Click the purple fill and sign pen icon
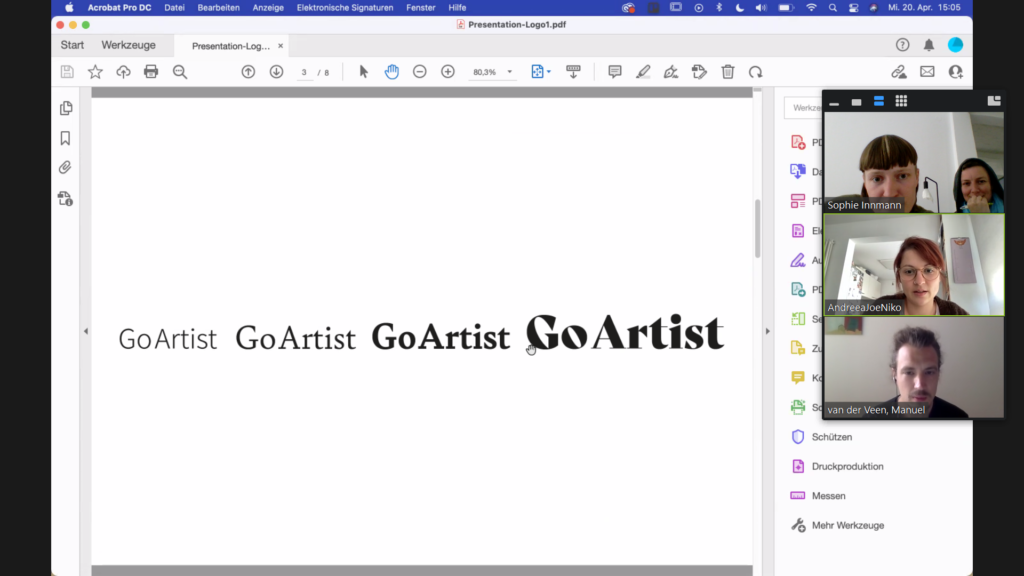The width and height of the screenshot is (1024, 576). click(798, 260)
